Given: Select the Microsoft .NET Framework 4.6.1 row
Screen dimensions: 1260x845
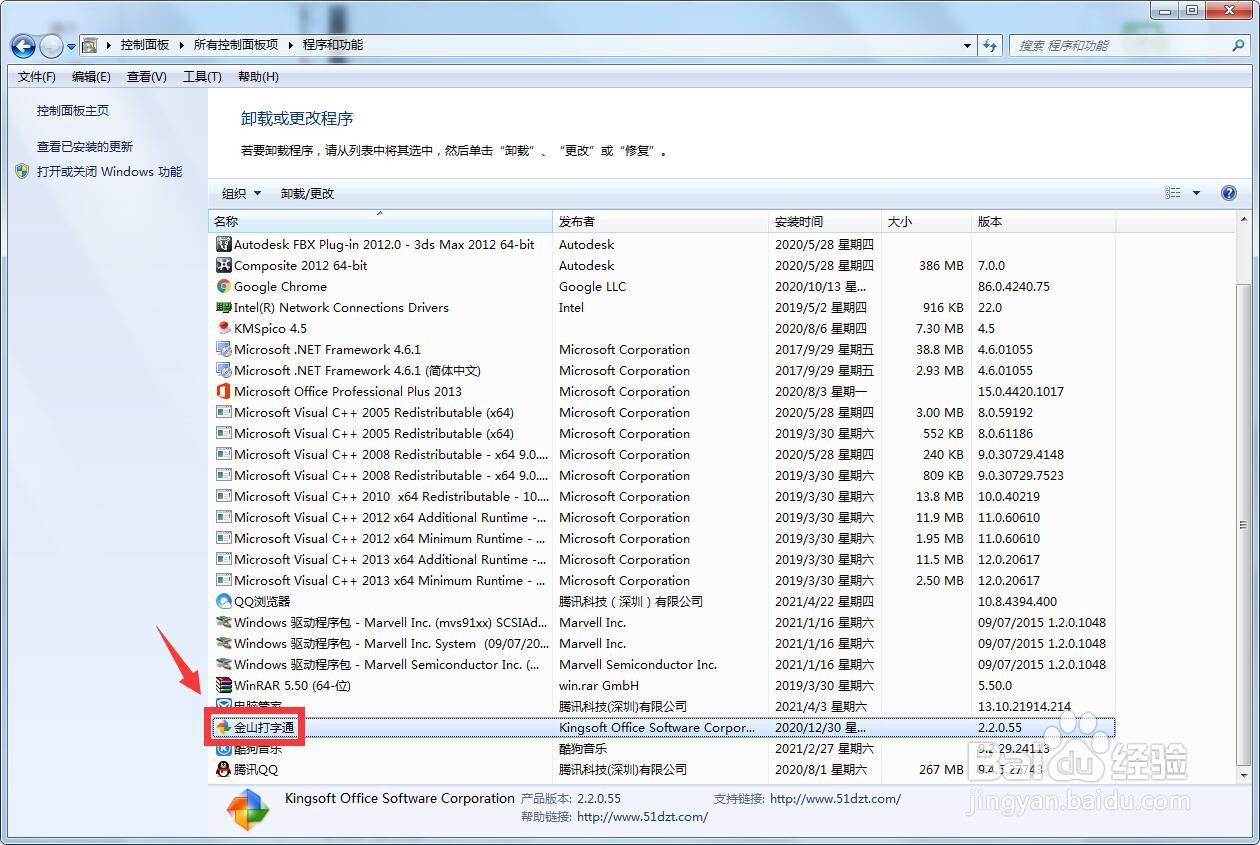Looking at the screenshot, I should (662, 349).
